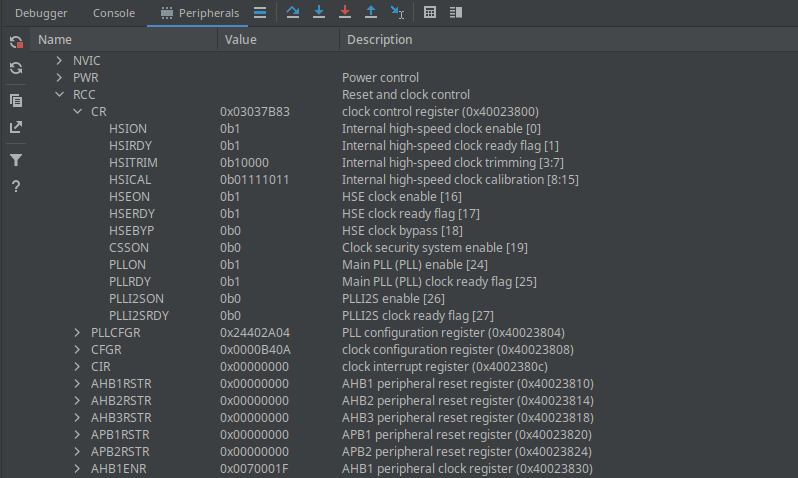Collapse the RCC peripheral node
This screenshot has width=798, height=478.
[59, 95]
